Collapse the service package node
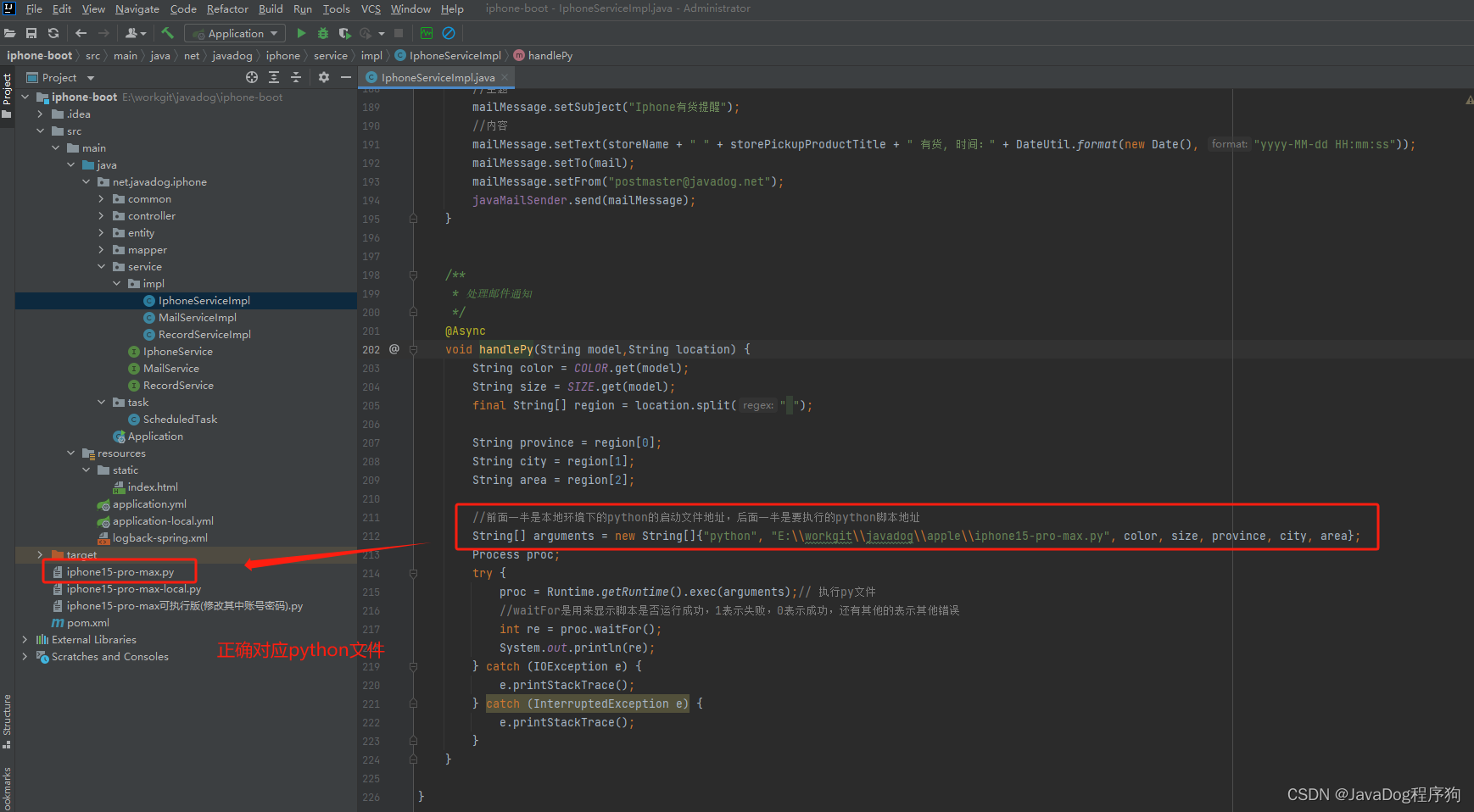1474x812 pixels. tap(102, 267)
